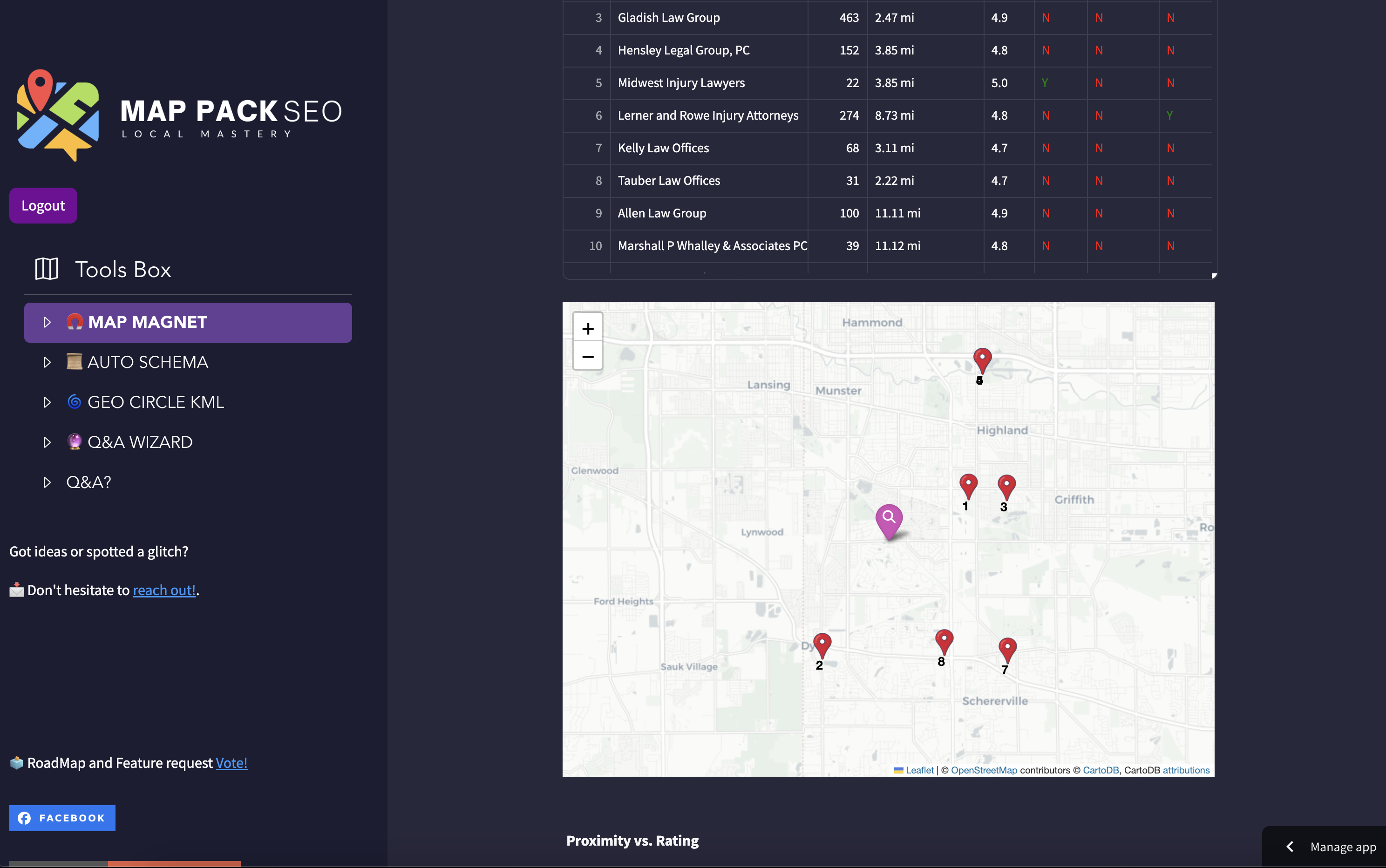Screen dimensions: 1386x868
Task: Zoom in on the map
Action: tap(587, 328)
